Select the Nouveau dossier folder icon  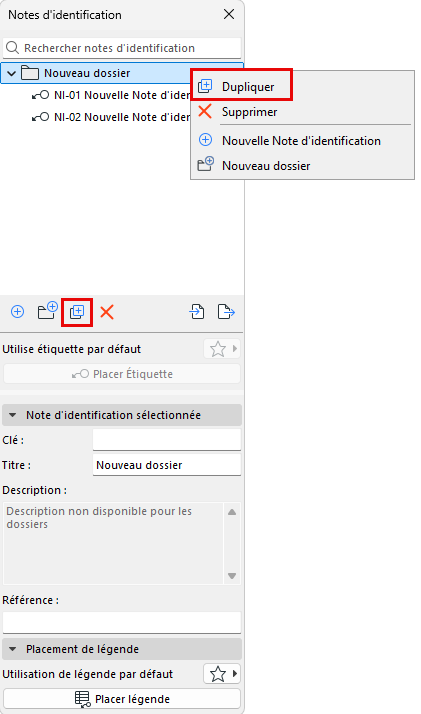(30, 73)
